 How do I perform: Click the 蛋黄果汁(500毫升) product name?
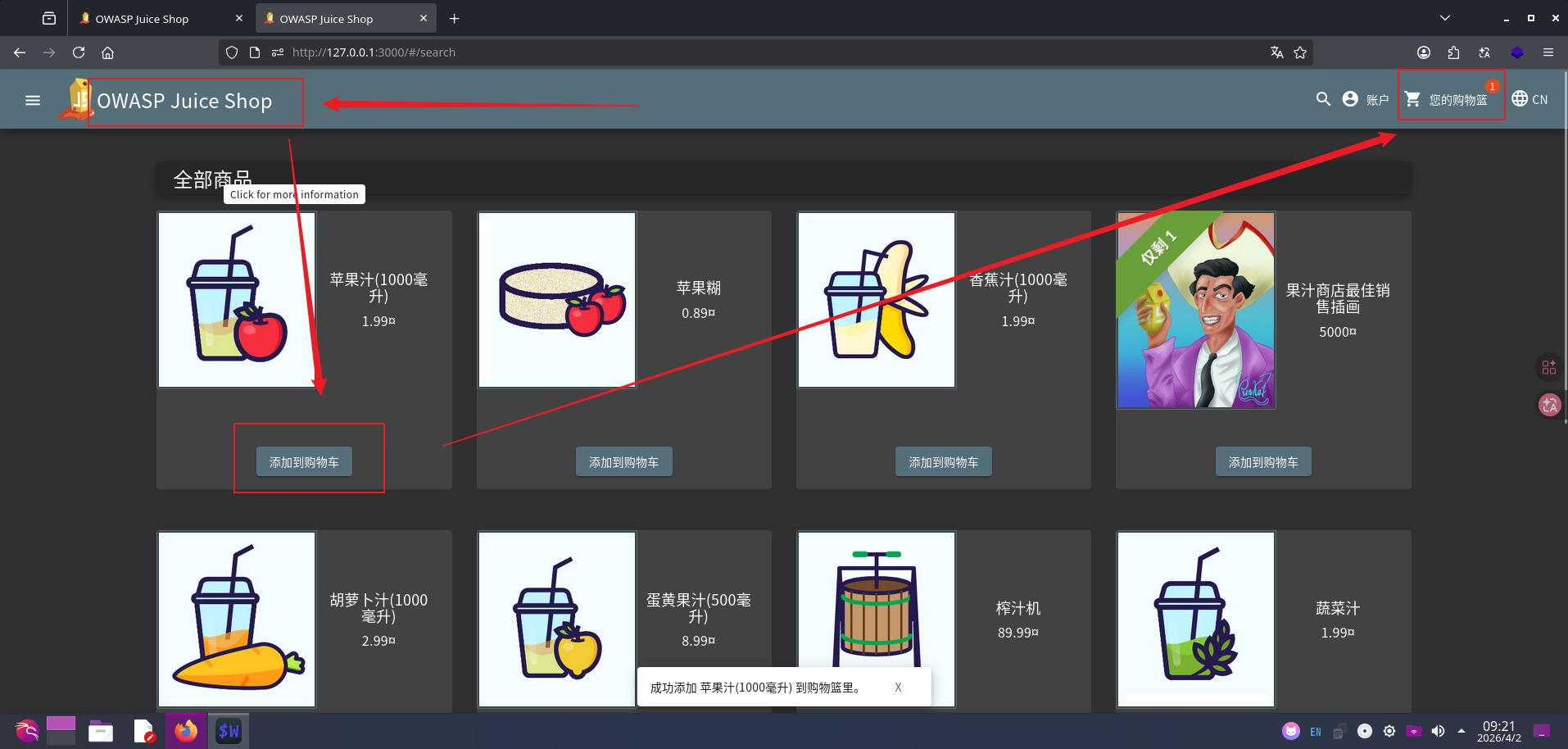pos(699,608)
